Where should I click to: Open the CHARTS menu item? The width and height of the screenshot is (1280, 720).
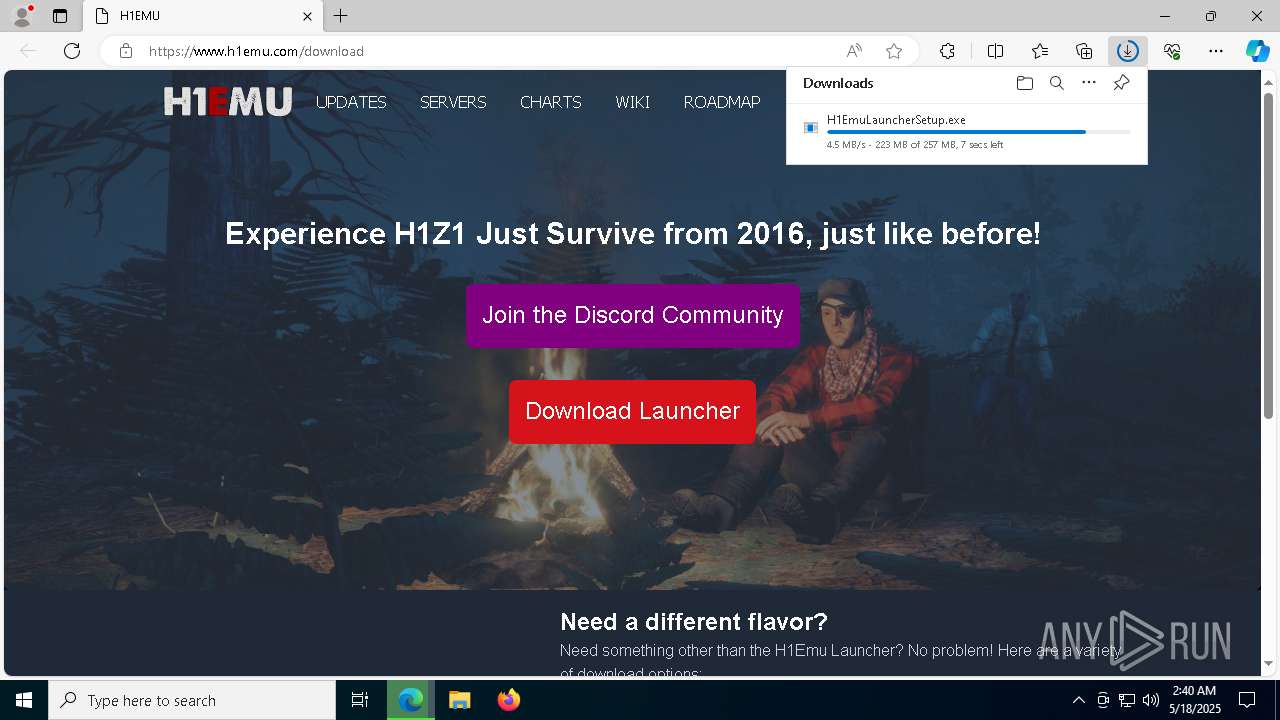click(x=550, y=102)
